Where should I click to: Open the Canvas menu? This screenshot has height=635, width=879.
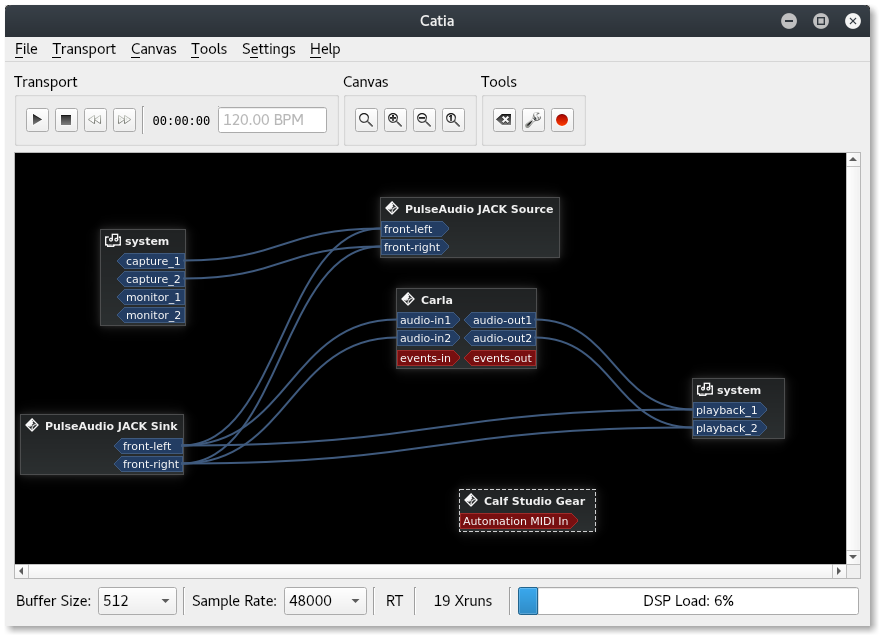point(153,48)
